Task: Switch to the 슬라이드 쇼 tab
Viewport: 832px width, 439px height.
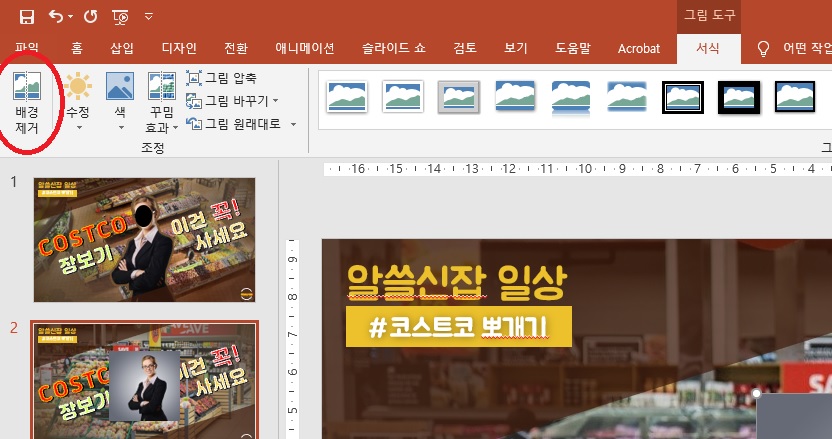Action: [x=394, y=48]
